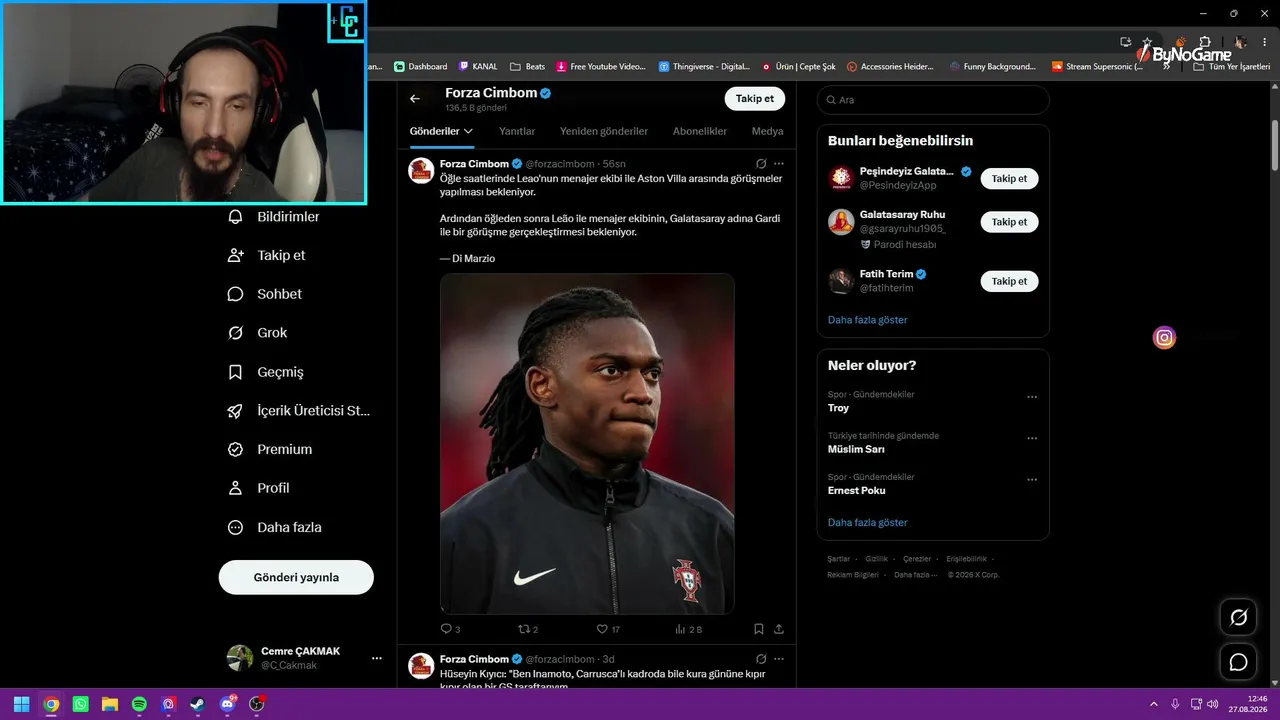Viewport: 1280px width, 720px height.
Task: Show more under Bunları beğenebilirsin
Action: click(868, 320)
